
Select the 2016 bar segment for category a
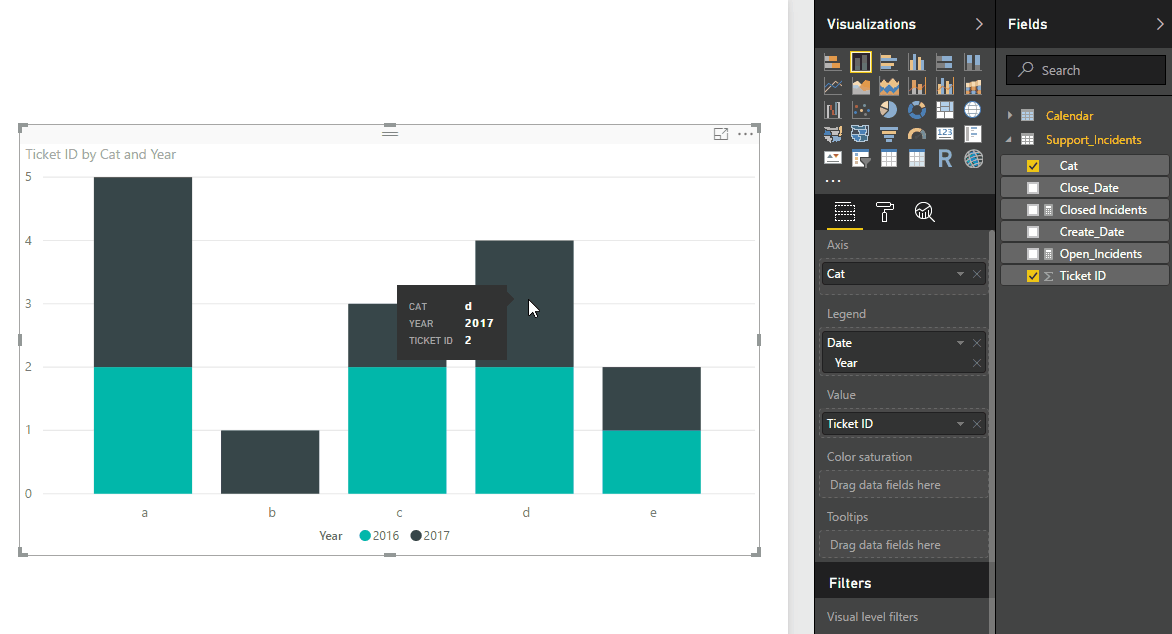pos(143,431)
